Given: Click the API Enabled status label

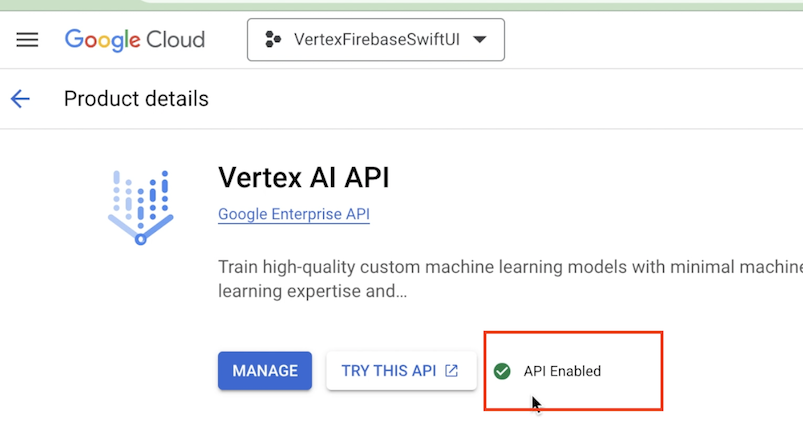Looking at the screenshot, I should (562, 371).
